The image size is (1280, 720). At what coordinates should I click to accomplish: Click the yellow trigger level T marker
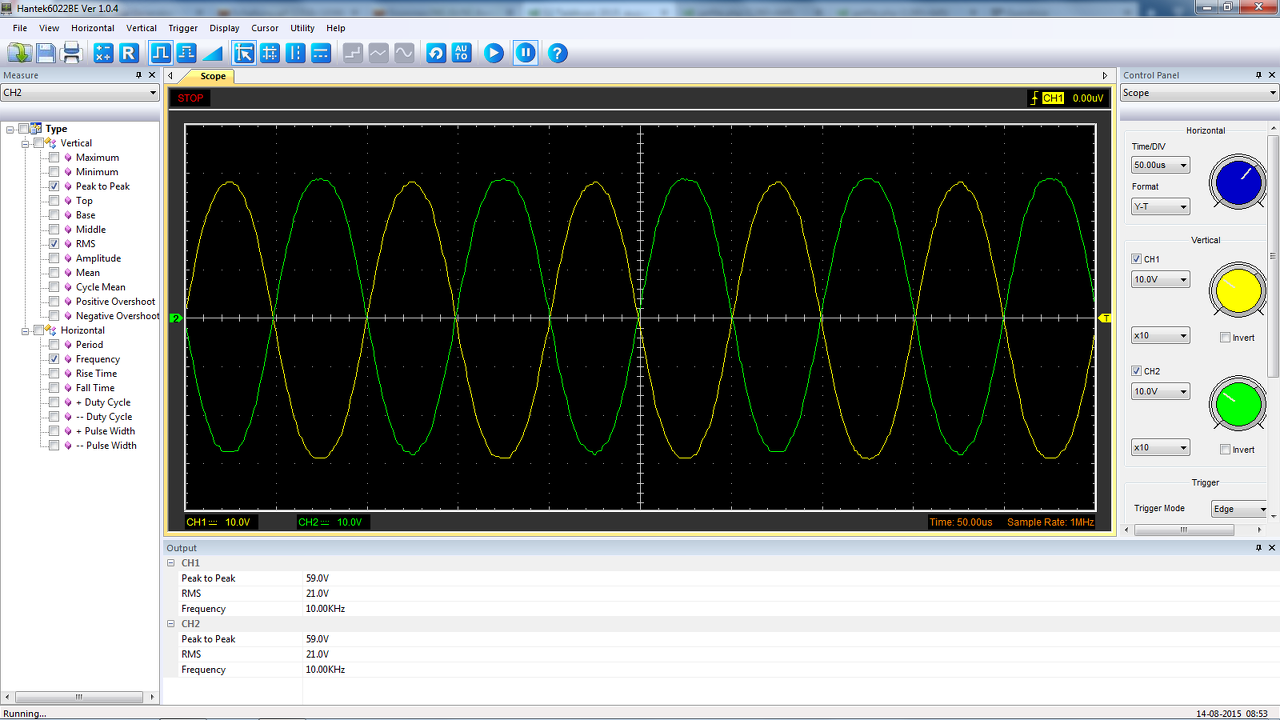[x=1105, y=318]
